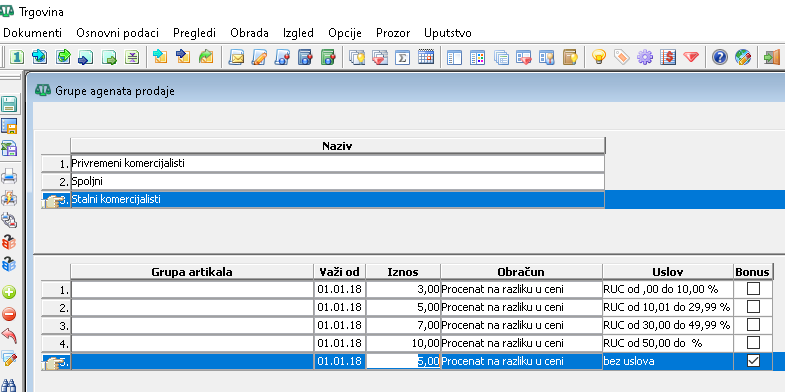Click the red cubes sidebar icon
This screenshot has width=785, height=392.
click(x=9, y=242)
